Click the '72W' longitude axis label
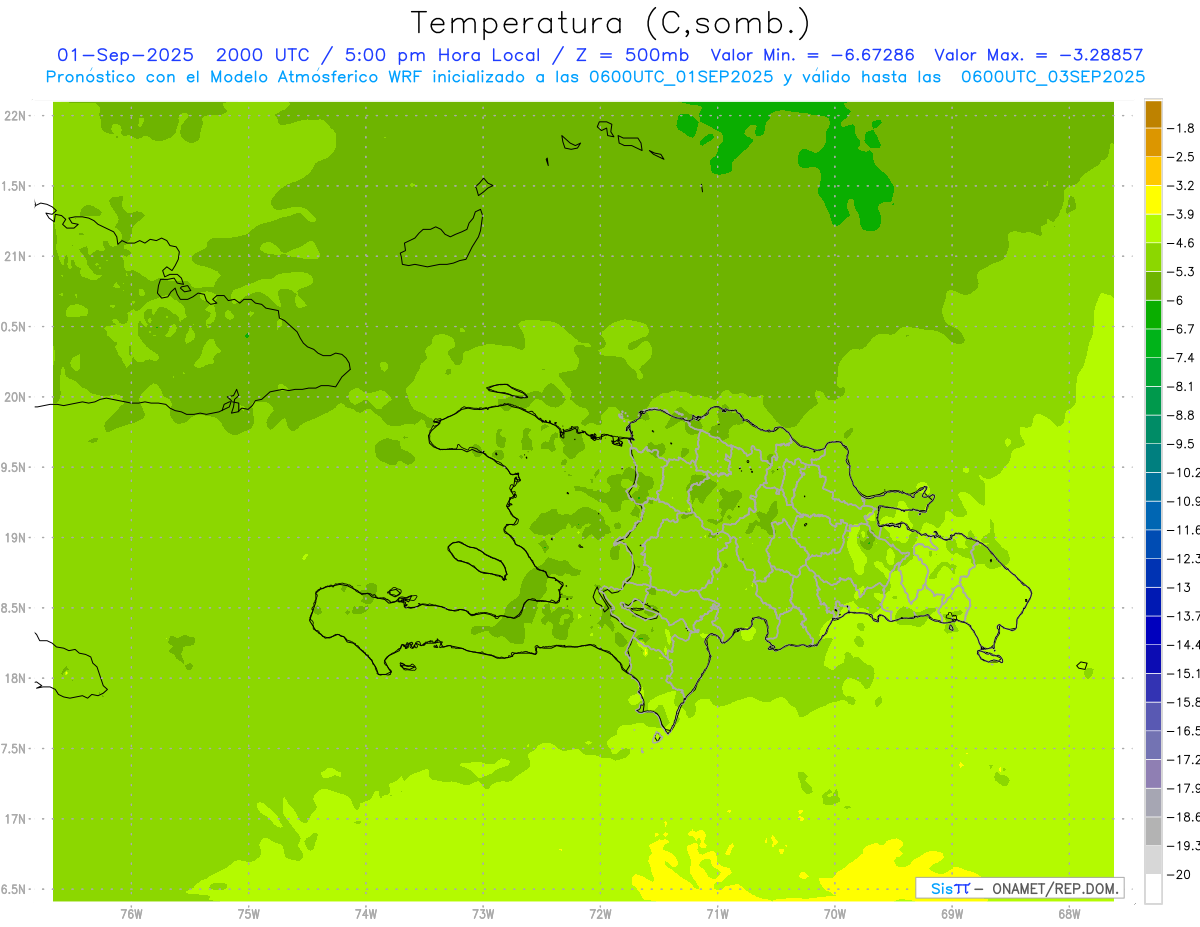The width and height of the screenshot is (1200, 927). (600, 914)
